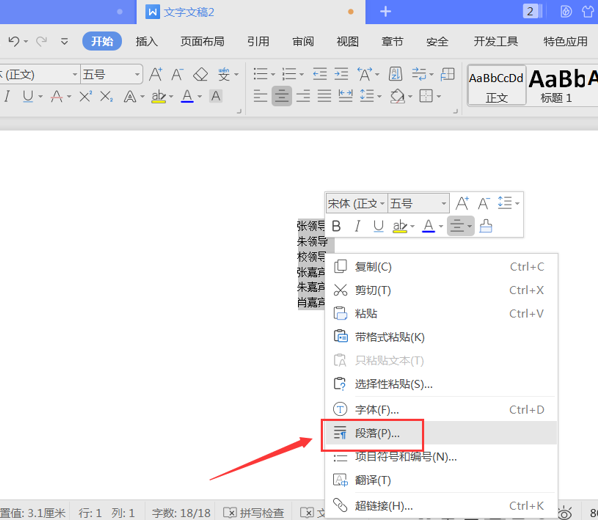603x522 pixels.
Task: Click the distributed alignment icon
Action: [345, 96]
